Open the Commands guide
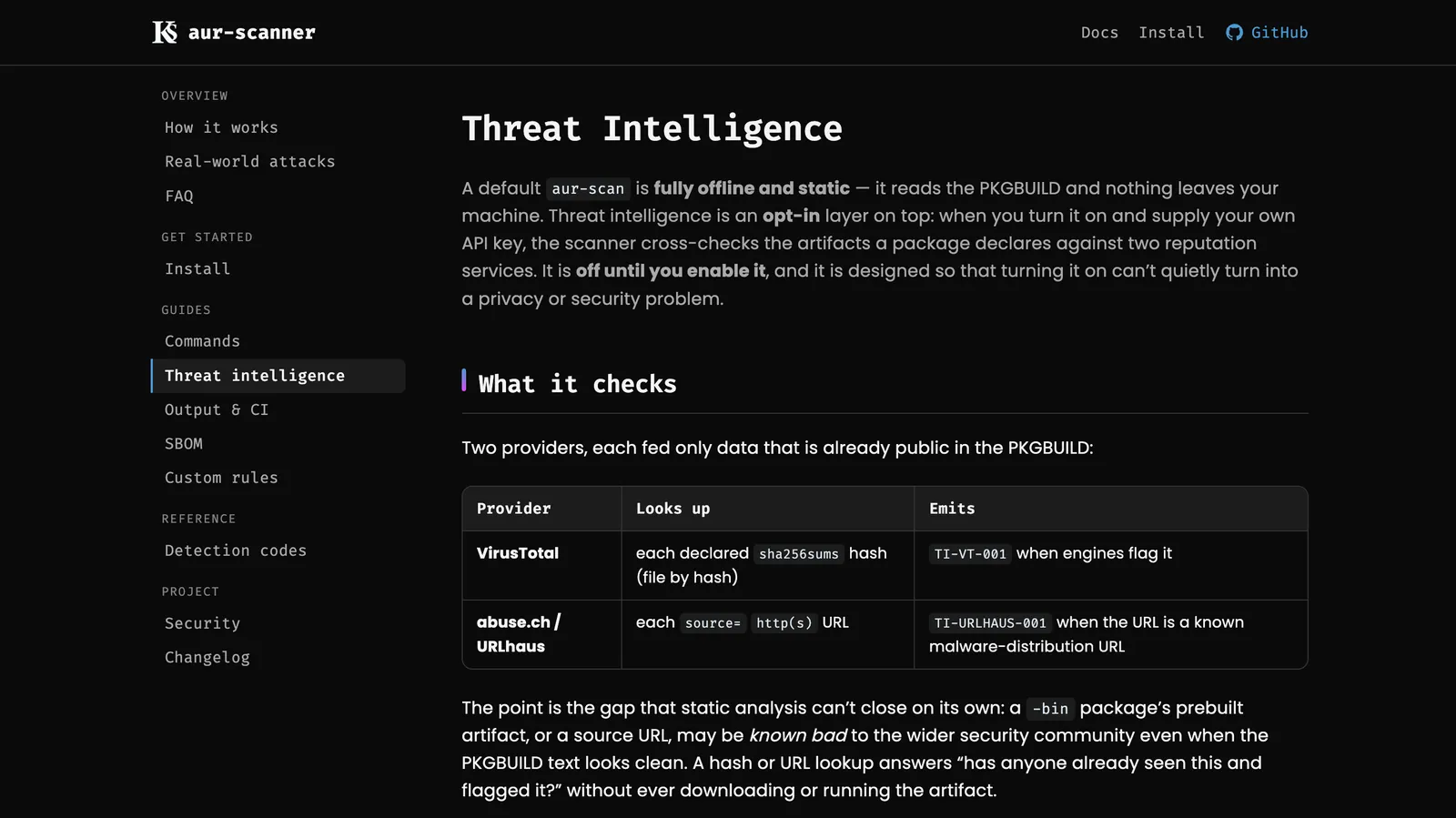This screenshot has height=818, width=1456. [202, 341]
